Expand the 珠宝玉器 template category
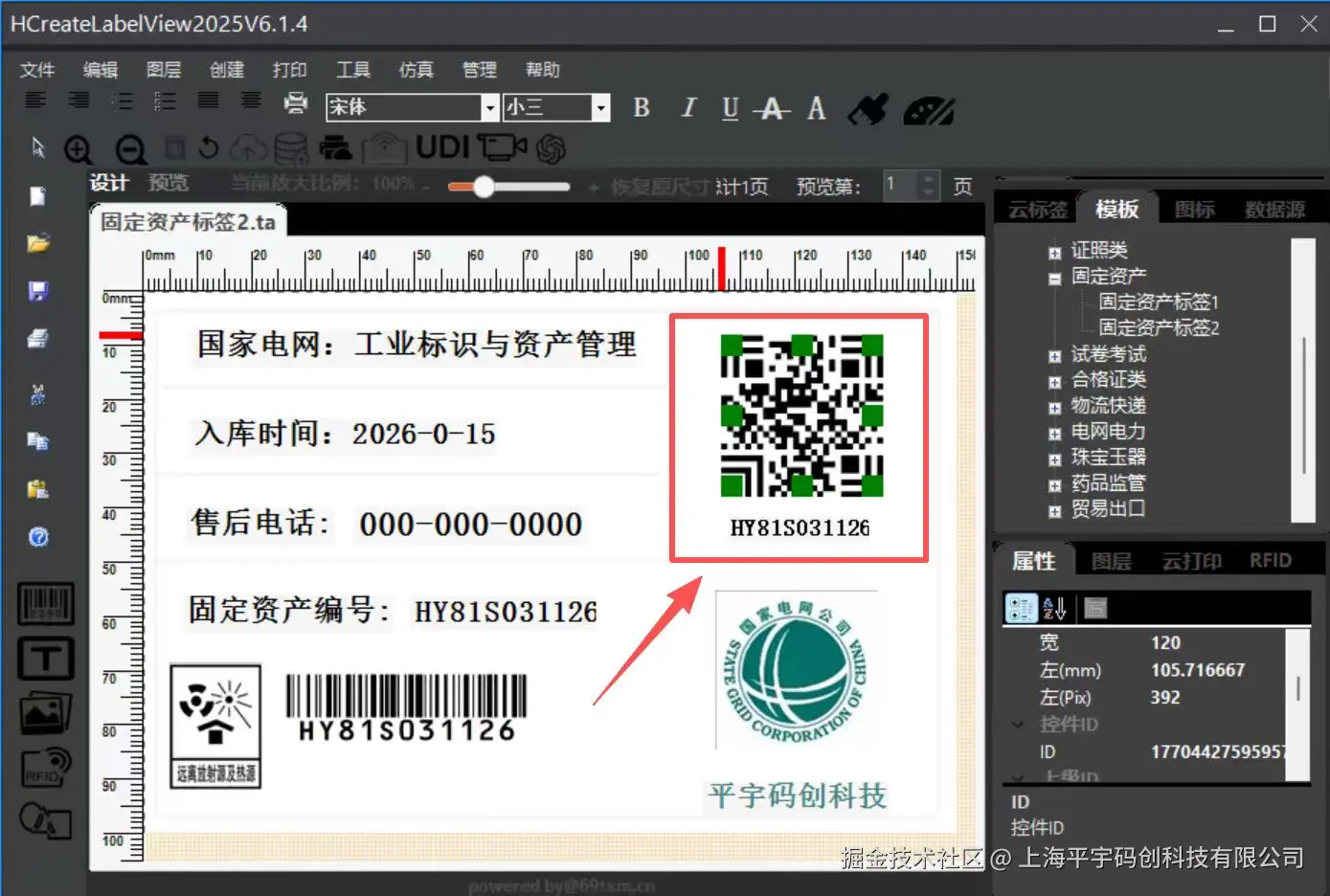 click(x=1054, y=459)
